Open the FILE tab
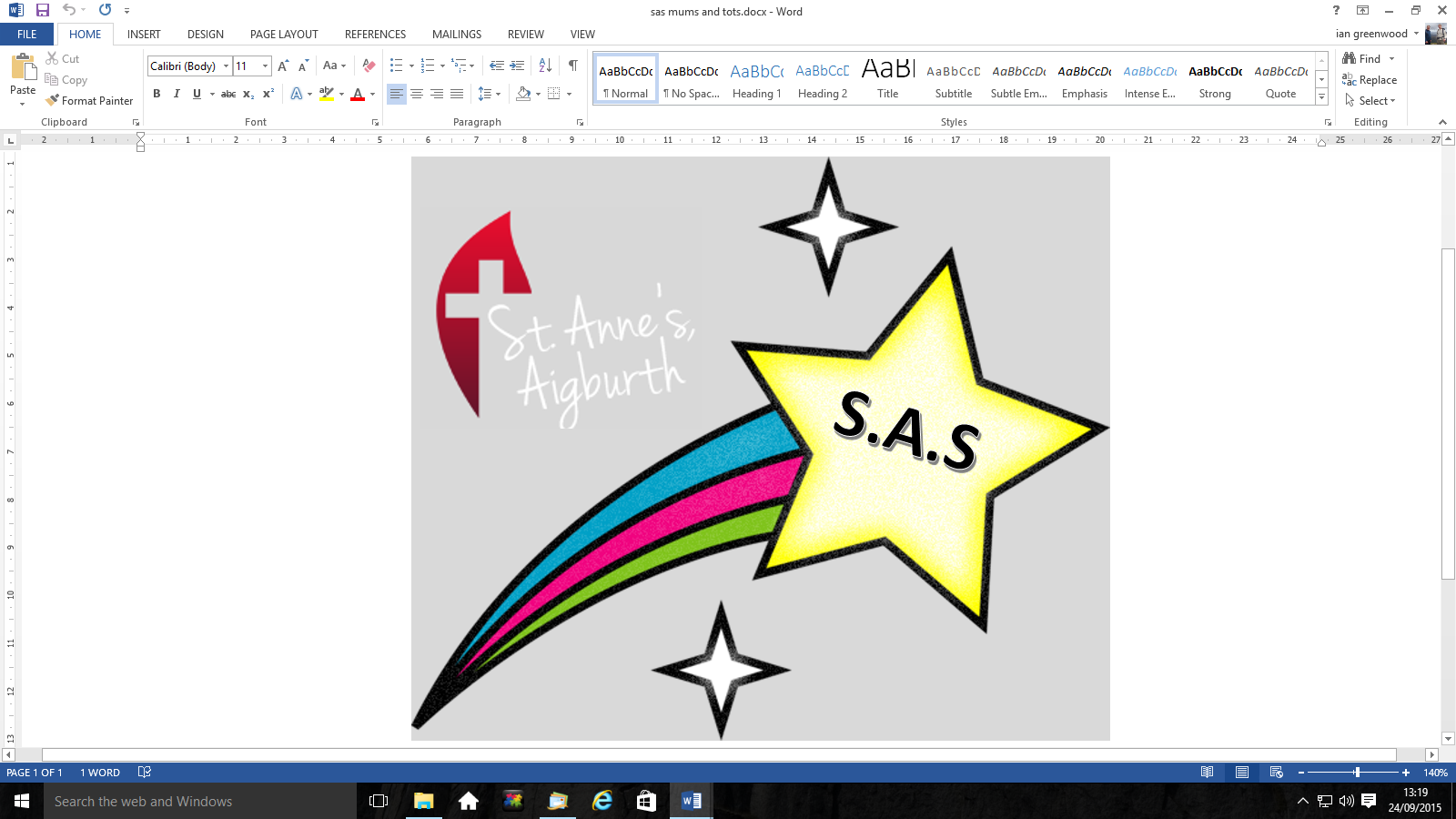Viewport: 1456px width, 819px height. (27, 35)
